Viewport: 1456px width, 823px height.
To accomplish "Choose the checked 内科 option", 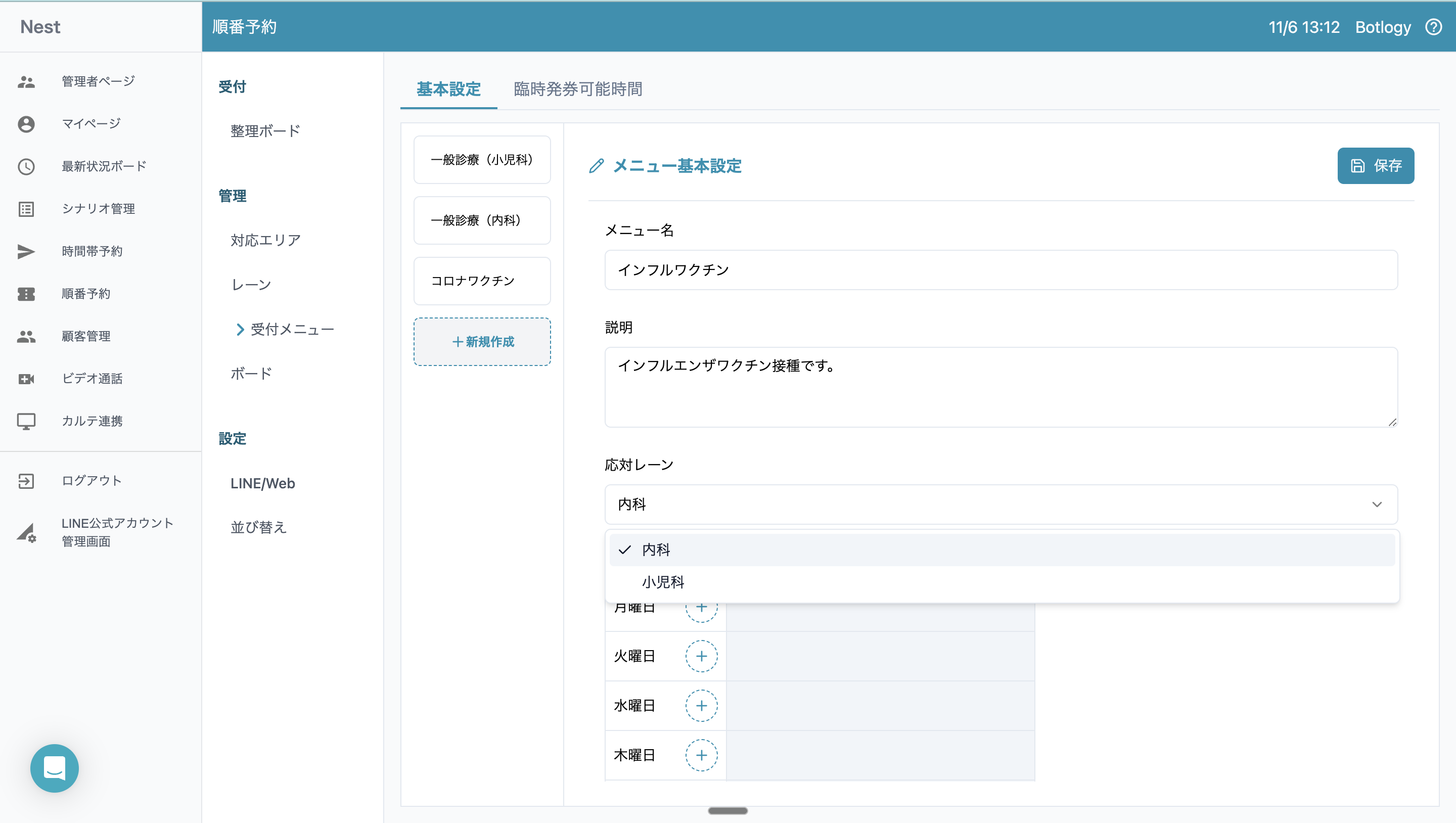I will (656, 550).
